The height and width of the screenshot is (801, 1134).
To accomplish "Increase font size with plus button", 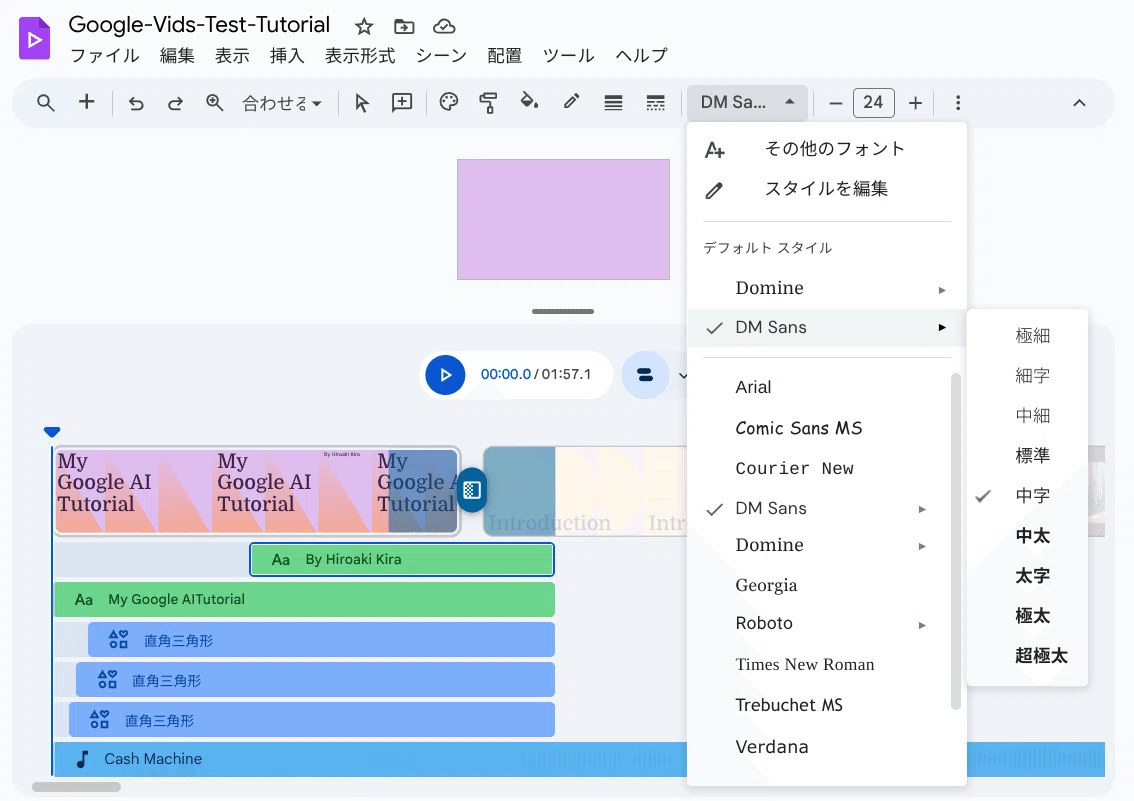I will 916,103.
